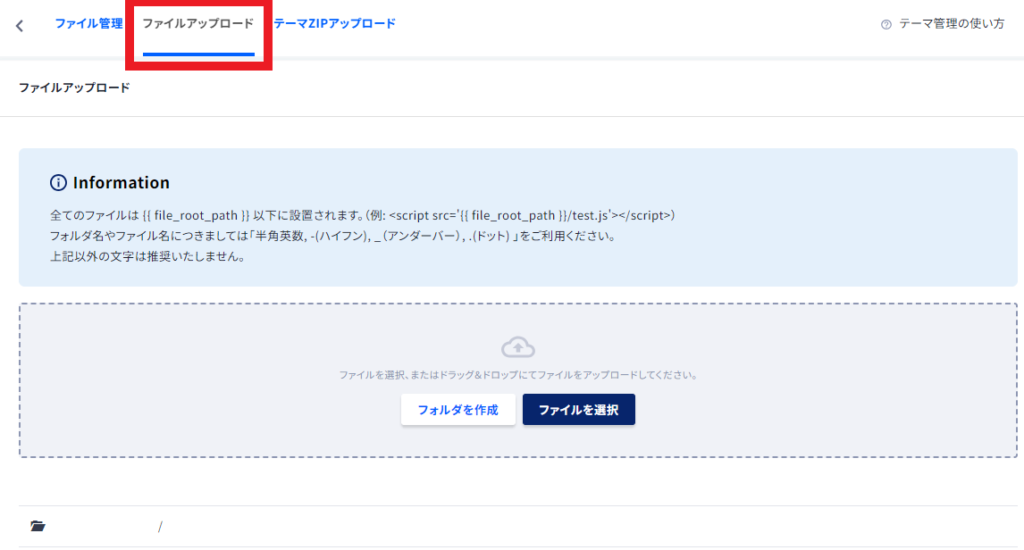Switch to the ファイル管理 tab
Viewport: 1024px width, 550px height.
point(88,23)
